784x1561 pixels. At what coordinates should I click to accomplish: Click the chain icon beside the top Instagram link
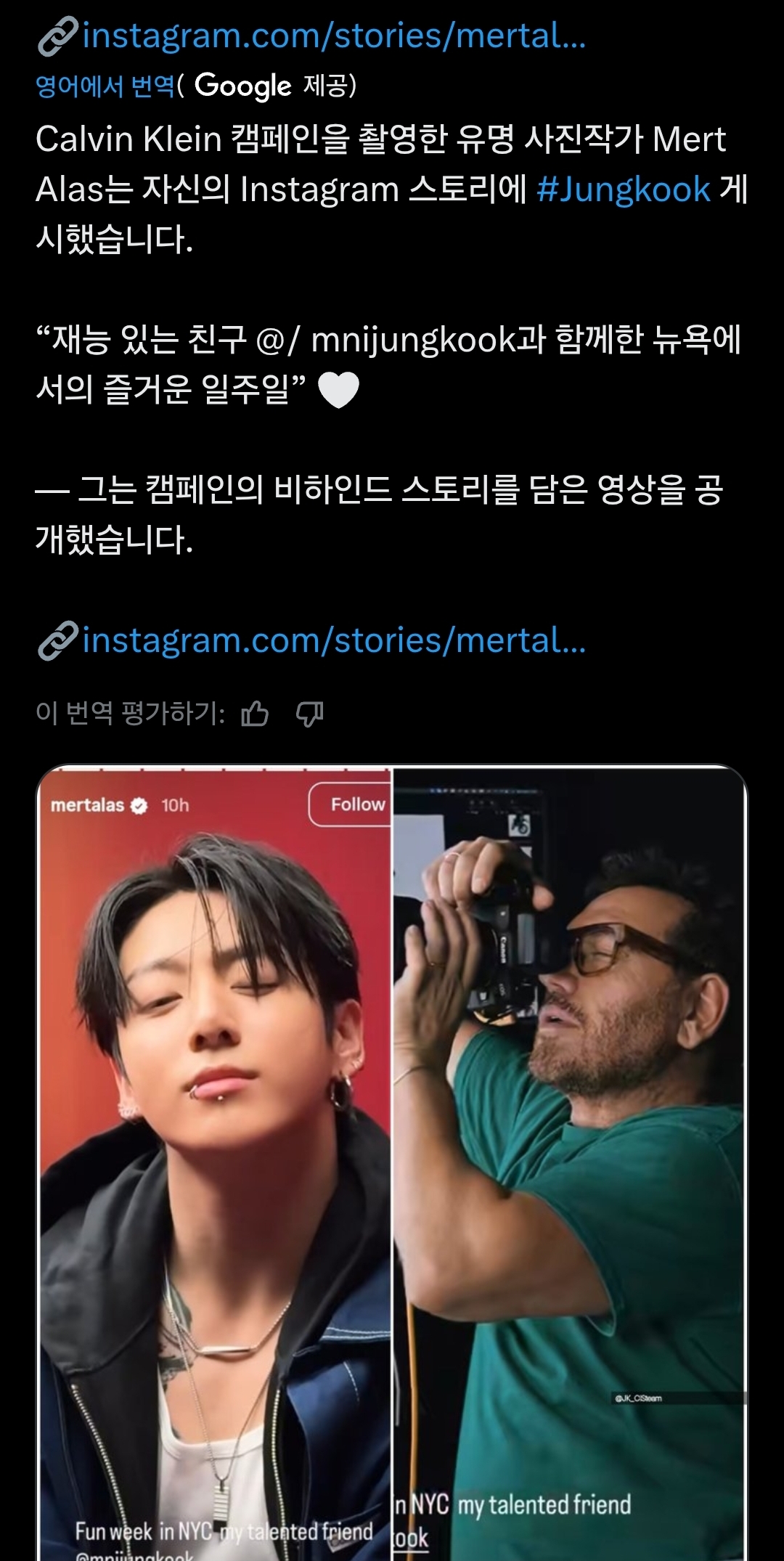pos(57,36)
